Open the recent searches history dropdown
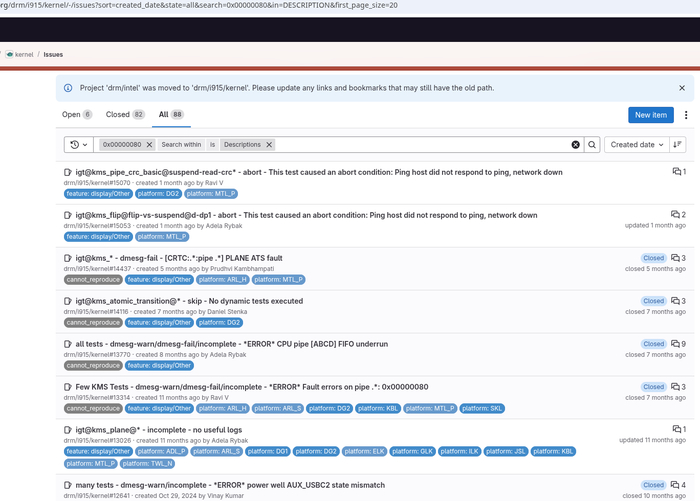This screenshot has width=700, height=501. (x=79, y=145)
